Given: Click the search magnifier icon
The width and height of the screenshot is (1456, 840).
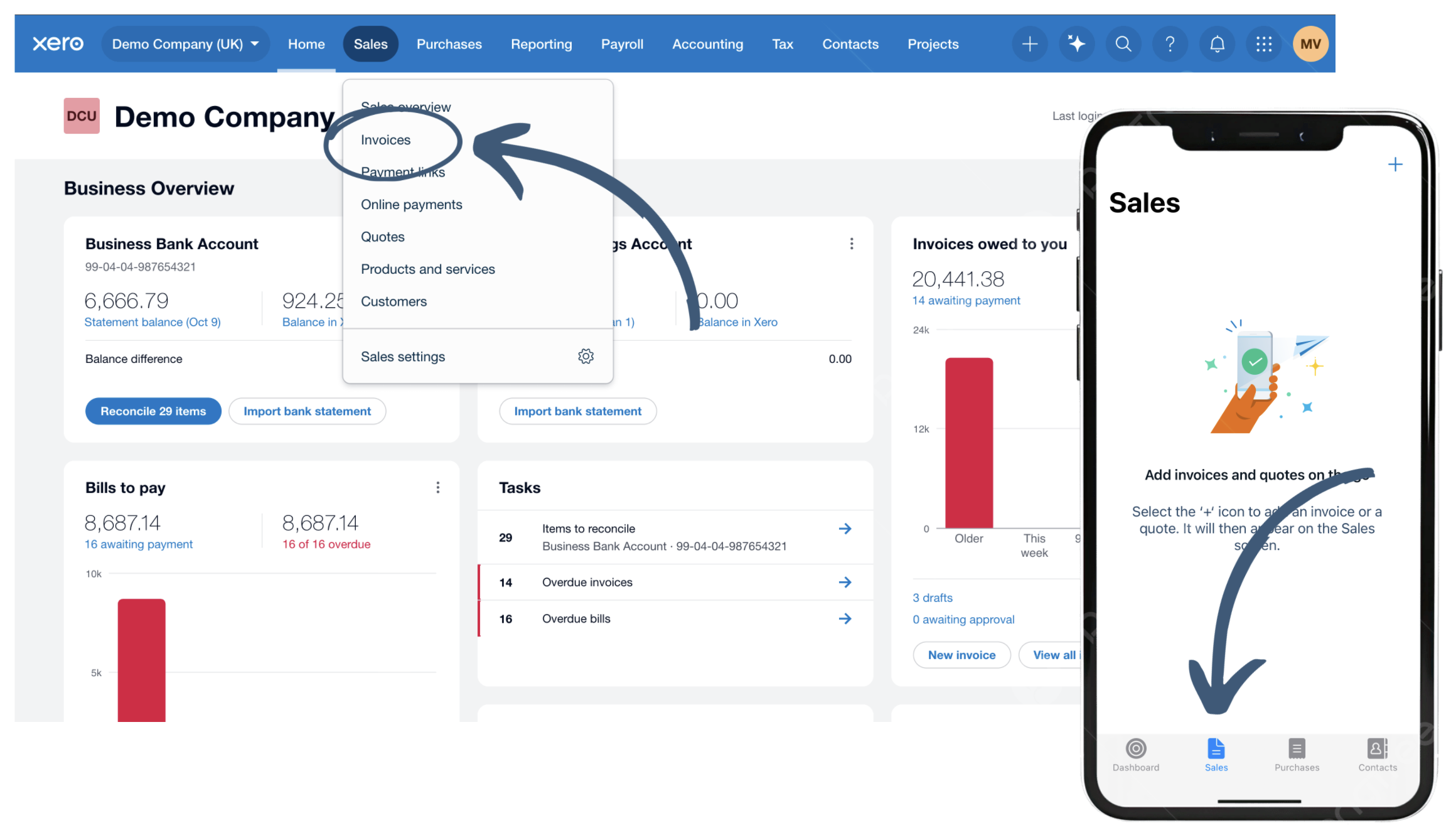Looking at the screenshot, I should tap(1123, 44).
